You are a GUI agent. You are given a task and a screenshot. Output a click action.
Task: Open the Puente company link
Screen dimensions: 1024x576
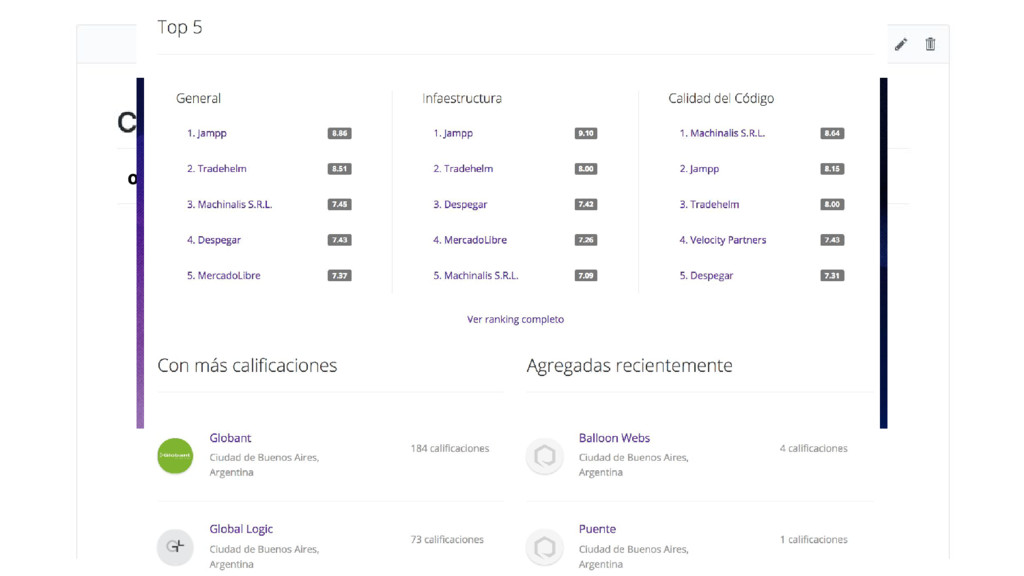click(x=597, y=529)
